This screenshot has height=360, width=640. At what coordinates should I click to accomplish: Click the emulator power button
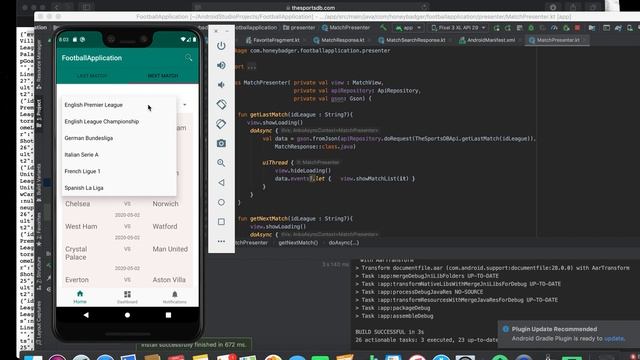(221, 46)
